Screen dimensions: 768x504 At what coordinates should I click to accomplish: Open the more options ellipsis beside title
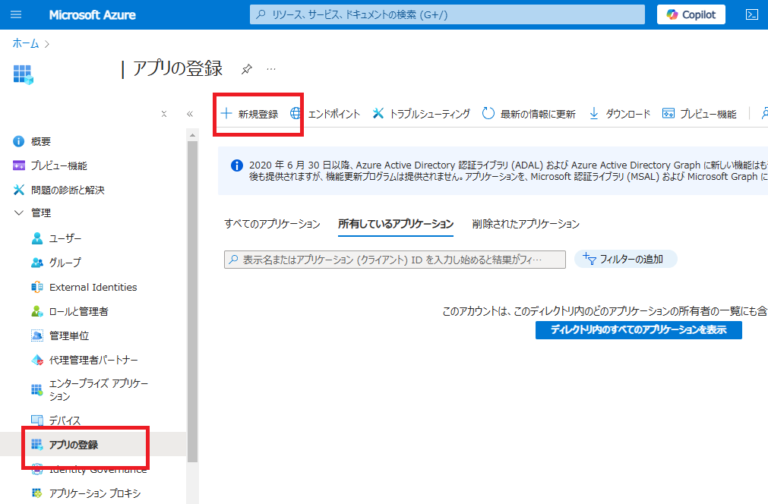271,69
